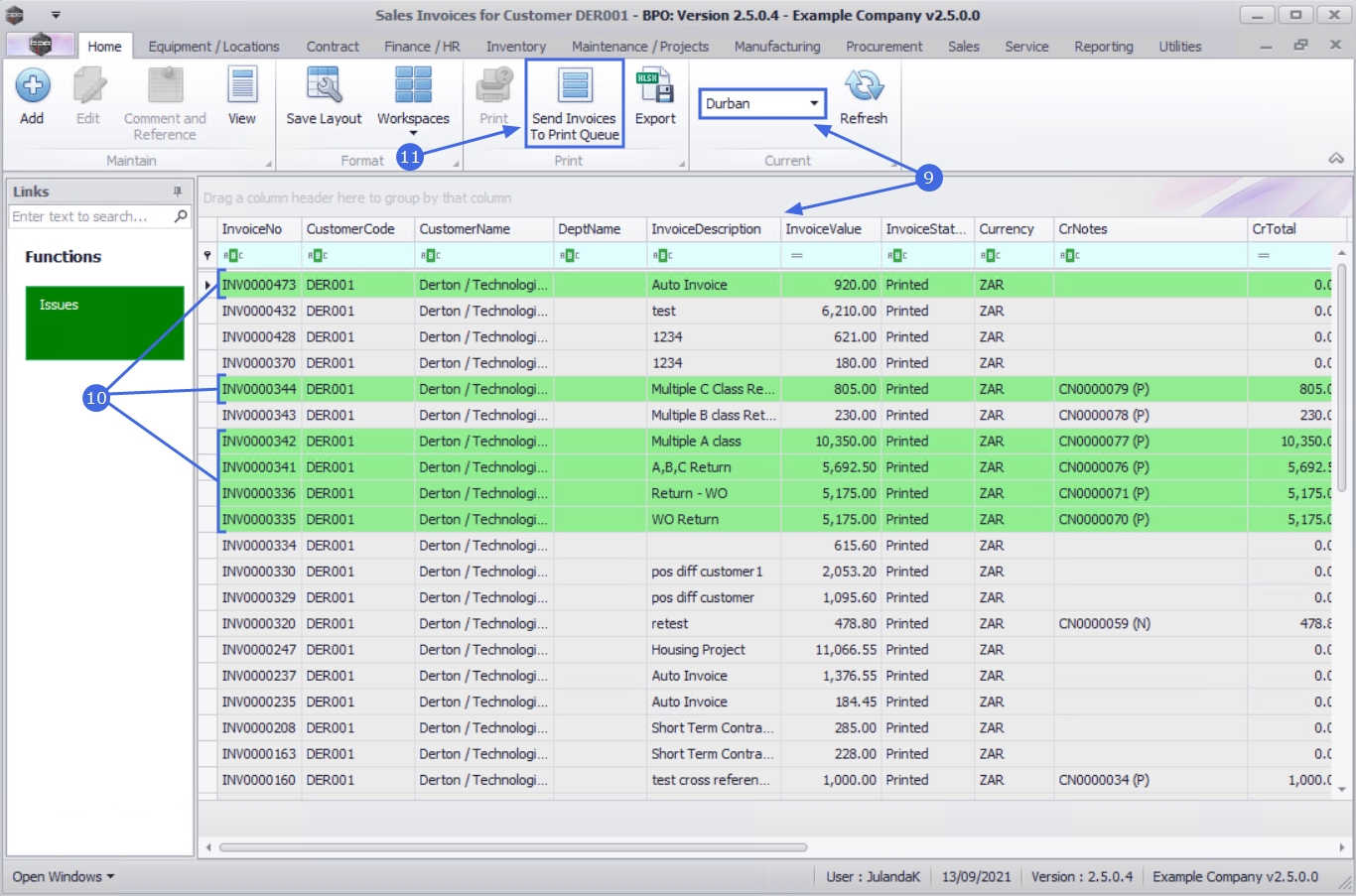The width and height of the screenshot is (1356, 896).
Task: Send Invoices To Print Queue
Action: 575,103
